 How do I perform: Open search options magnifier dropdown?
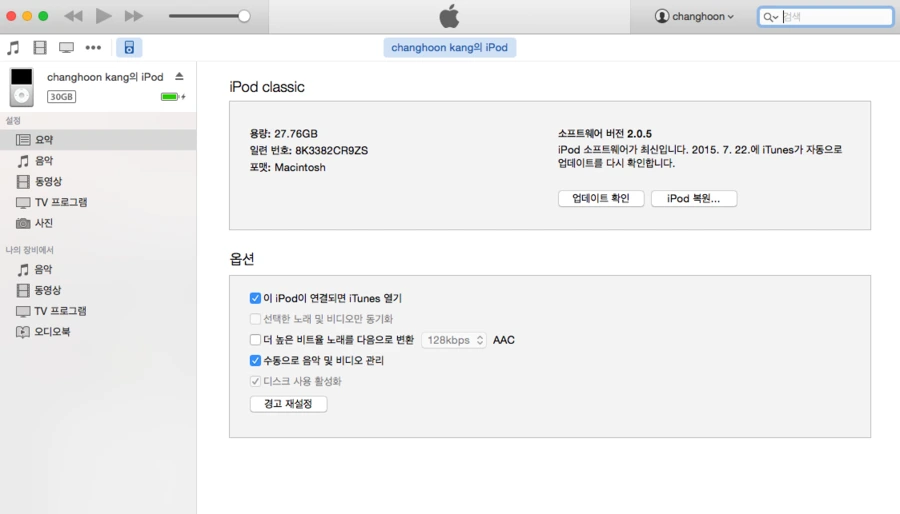[770, 17]
